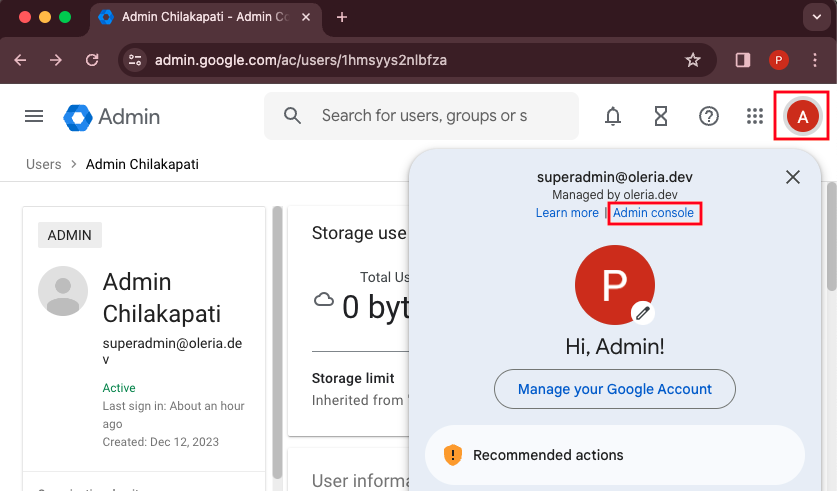
Task: Open the notifications bell
Action: click(613, 116)
